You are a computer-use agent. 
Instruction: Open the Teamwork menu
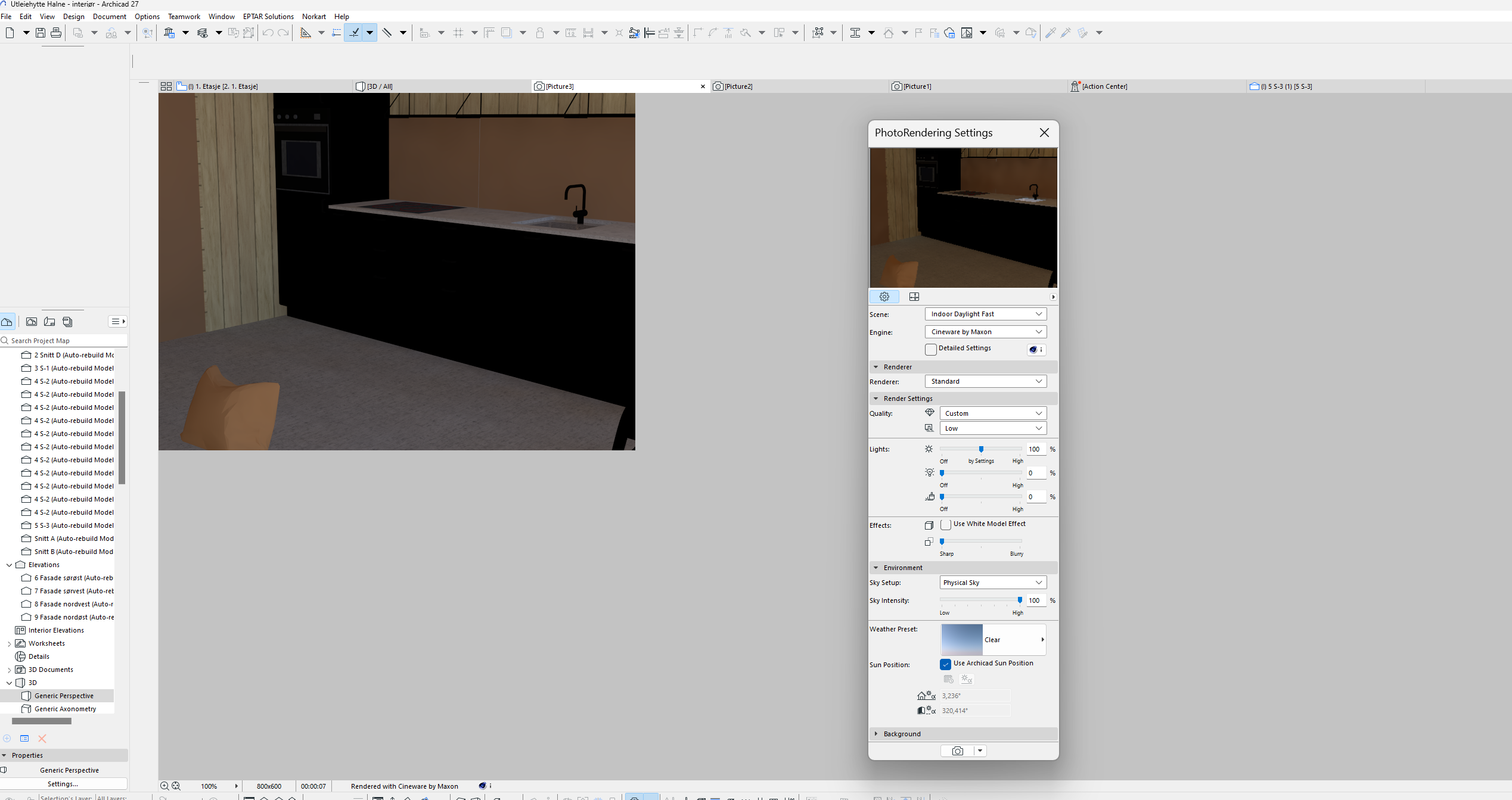tap(184, 17)
